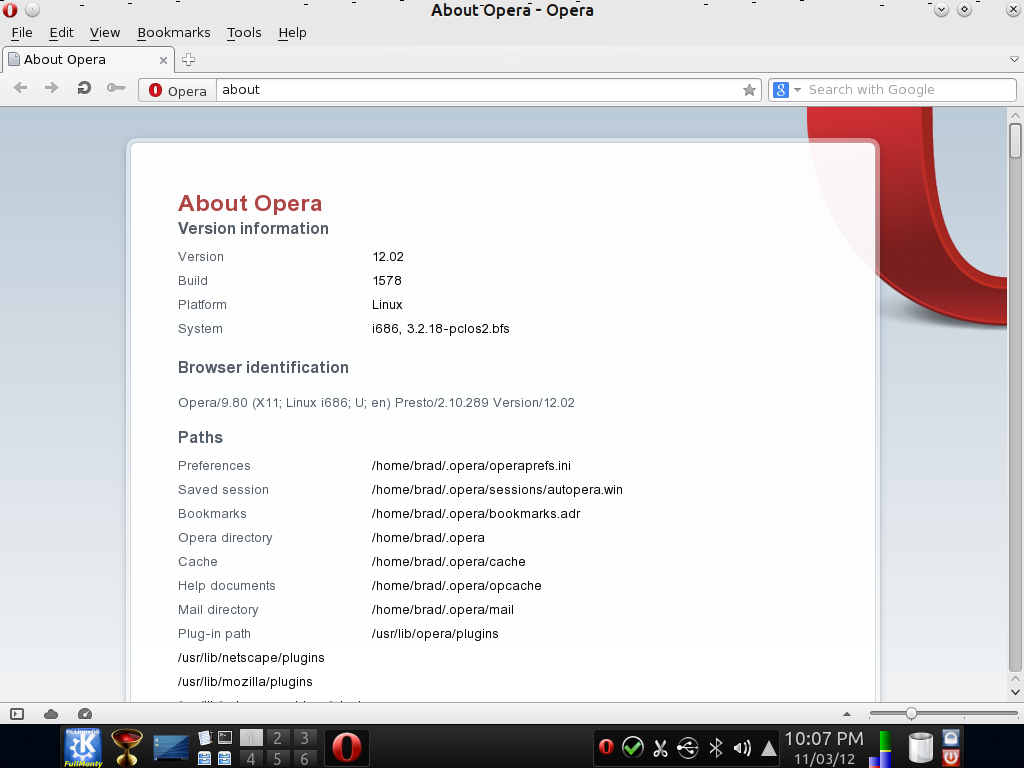1024x768 pixels.
Task: Toggle the panel button in status bar
Action: [x=17, y=714]
